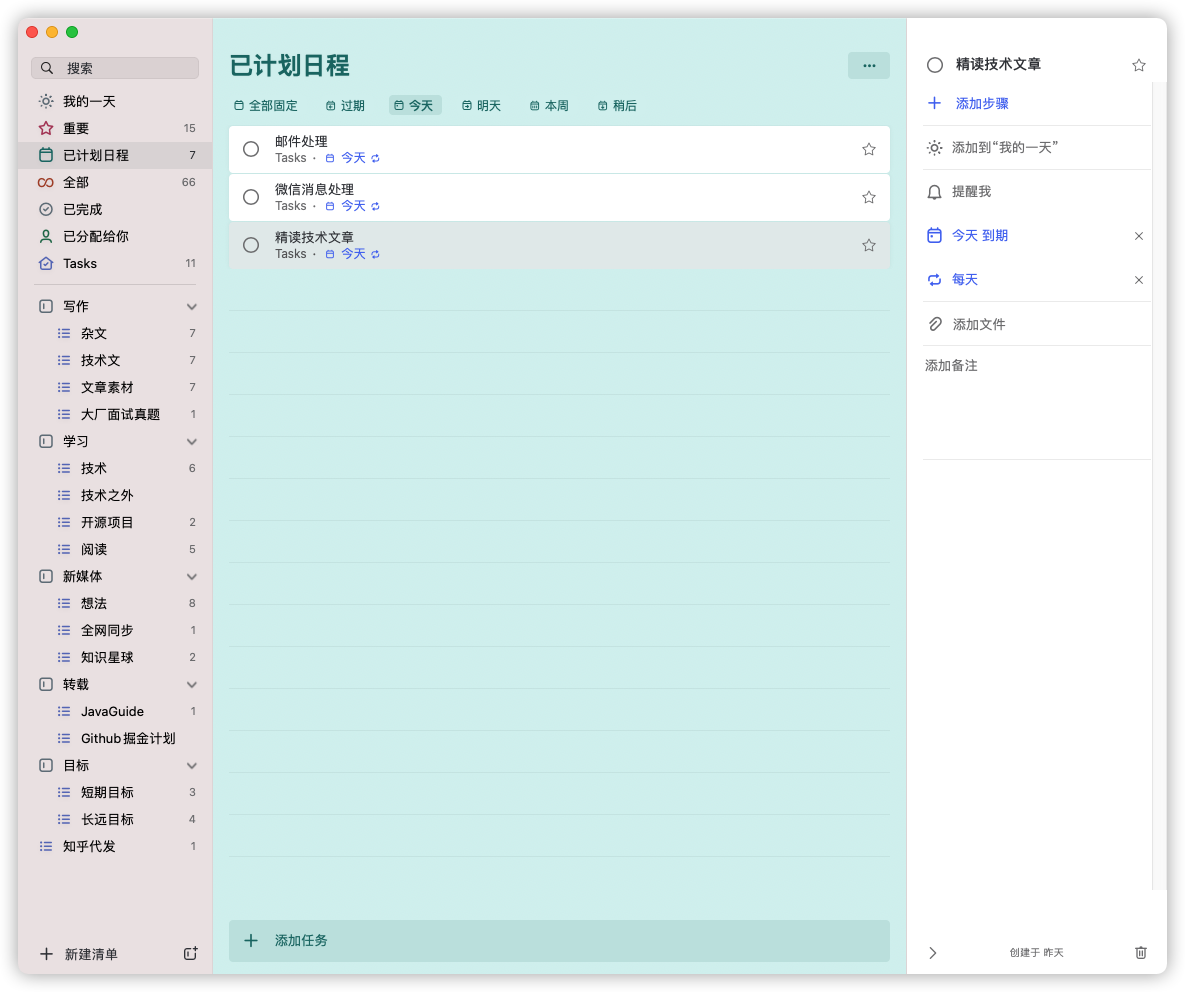Collapse the 新媒体 group chevron
The image size is (1185, 992).
pyautogui.click(x=192, y=577)
